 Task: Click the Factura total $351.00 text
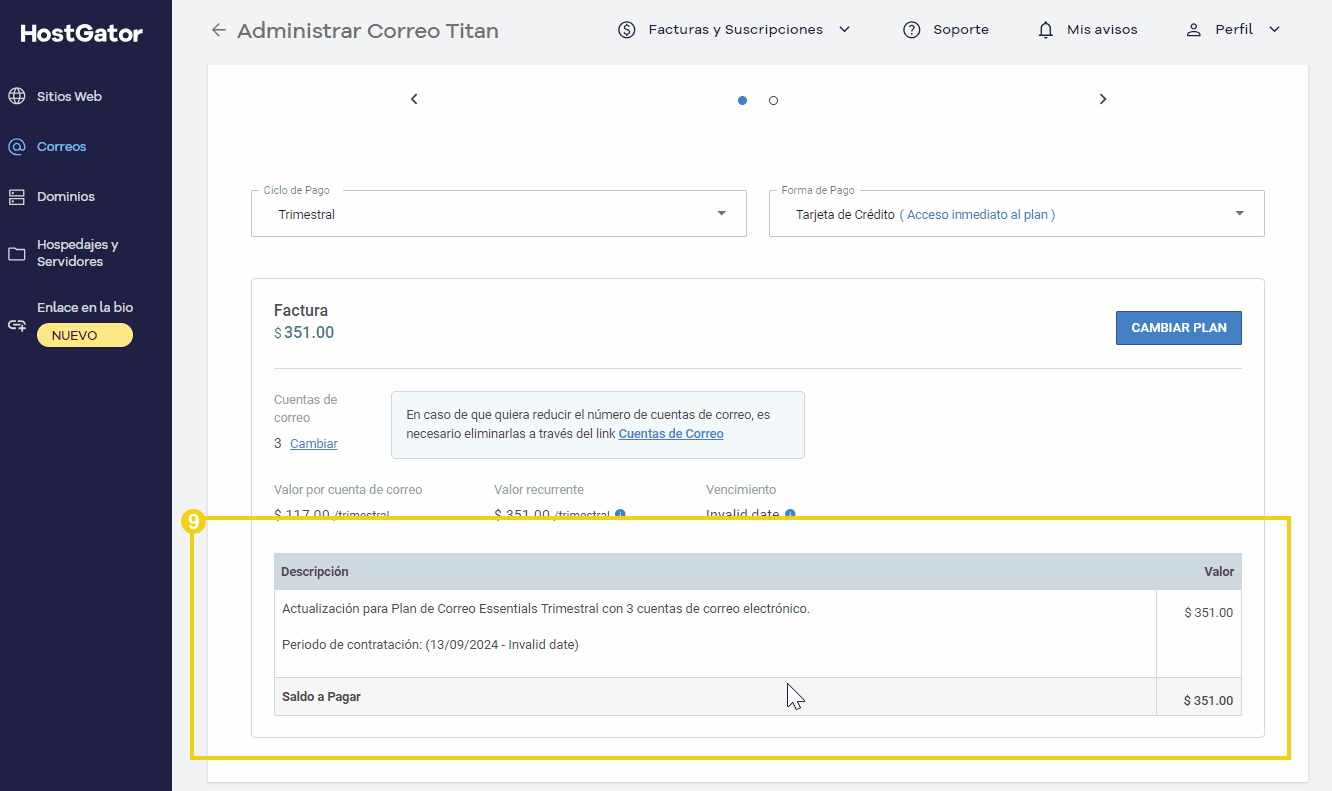click(x=304, y=332)
